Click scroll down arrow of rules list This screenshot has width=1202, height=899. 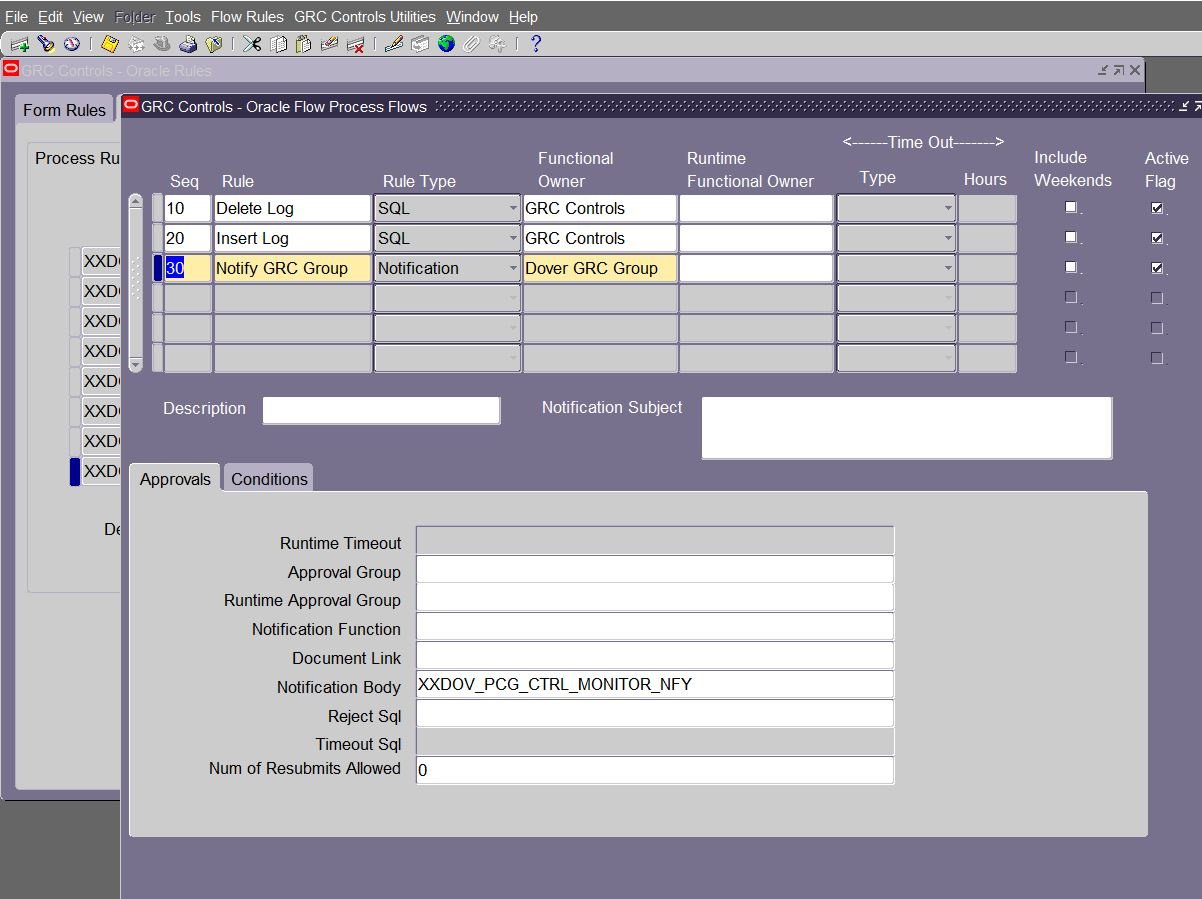click(136, 365)
